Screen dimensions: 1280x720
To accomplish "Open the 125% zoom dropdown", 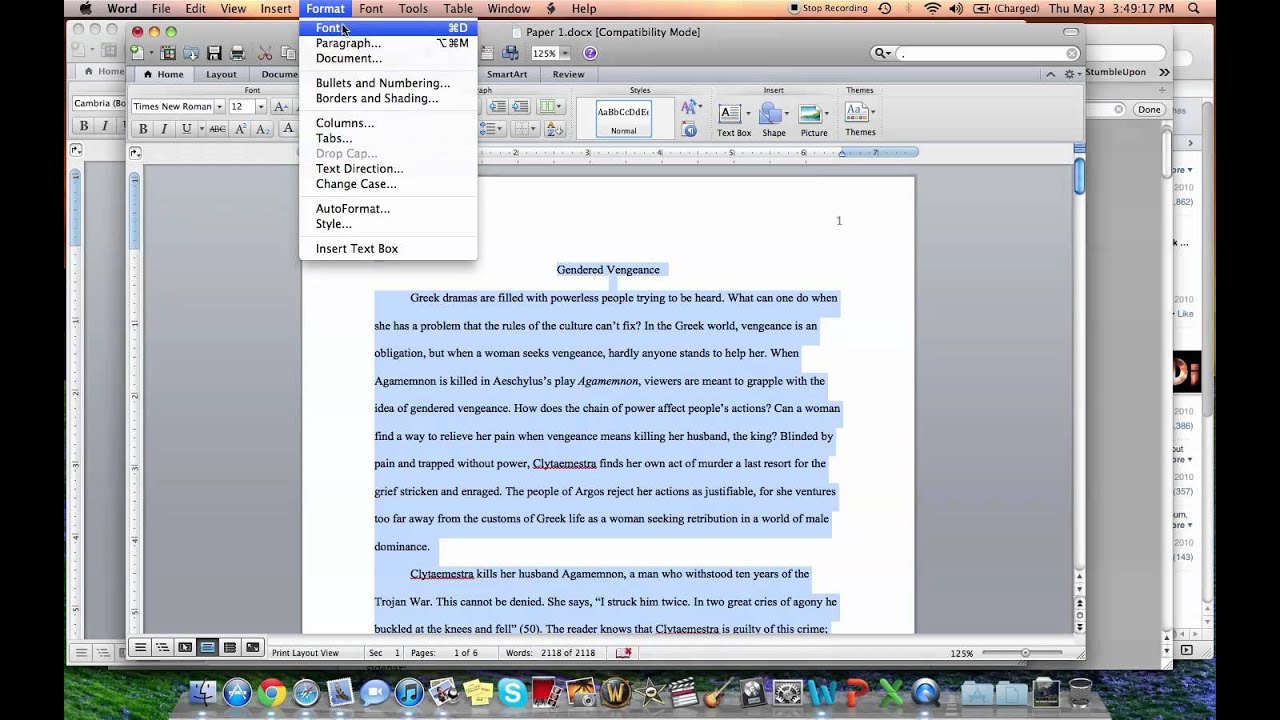I will (x=565, y=53).
